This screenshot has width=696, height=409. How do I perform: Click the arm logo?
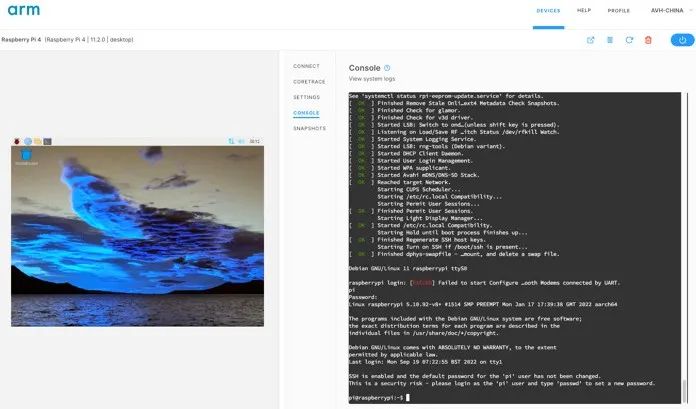point(24,10)
